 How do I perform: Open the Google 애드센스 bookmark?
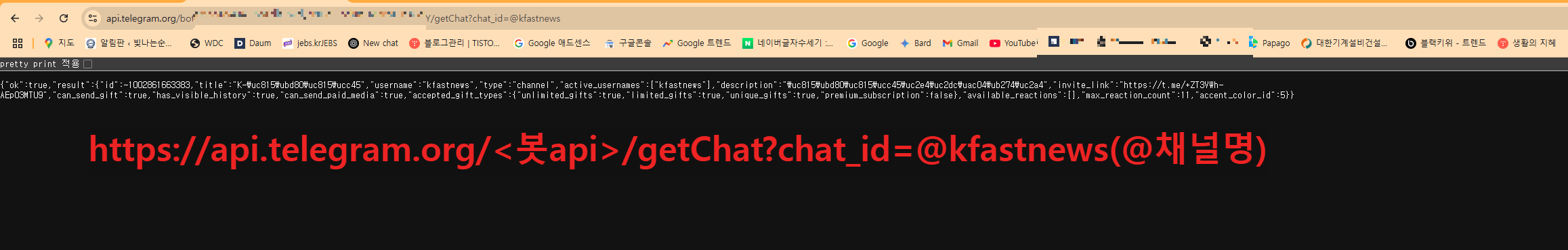click(552, 43)
